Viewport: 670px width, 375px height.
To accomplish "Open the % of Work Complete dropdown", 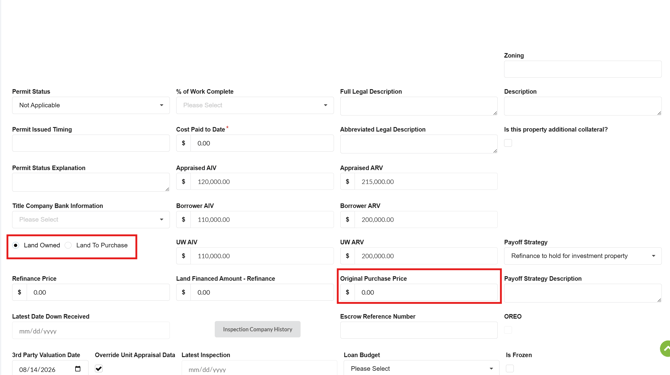I will point(255,105).
